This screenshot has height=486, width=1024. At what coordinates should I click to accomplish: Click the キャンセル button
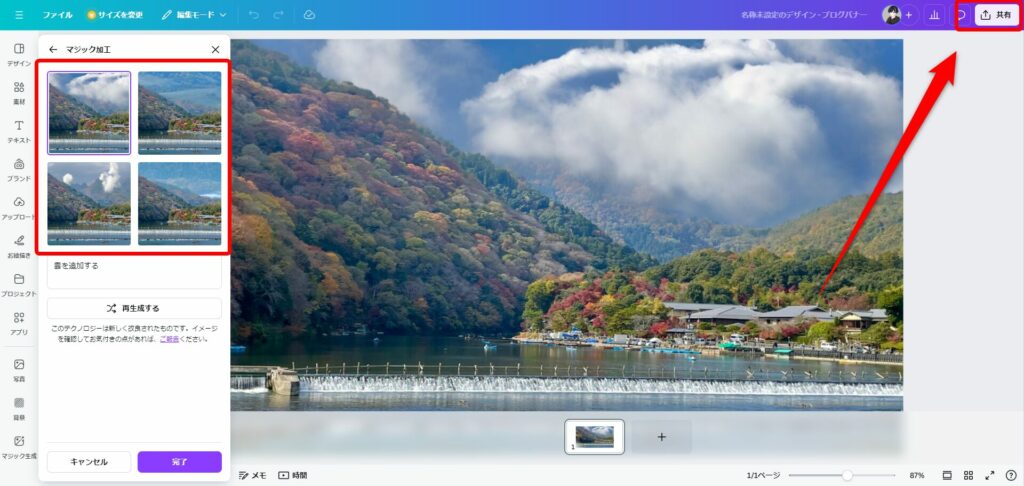89,462
